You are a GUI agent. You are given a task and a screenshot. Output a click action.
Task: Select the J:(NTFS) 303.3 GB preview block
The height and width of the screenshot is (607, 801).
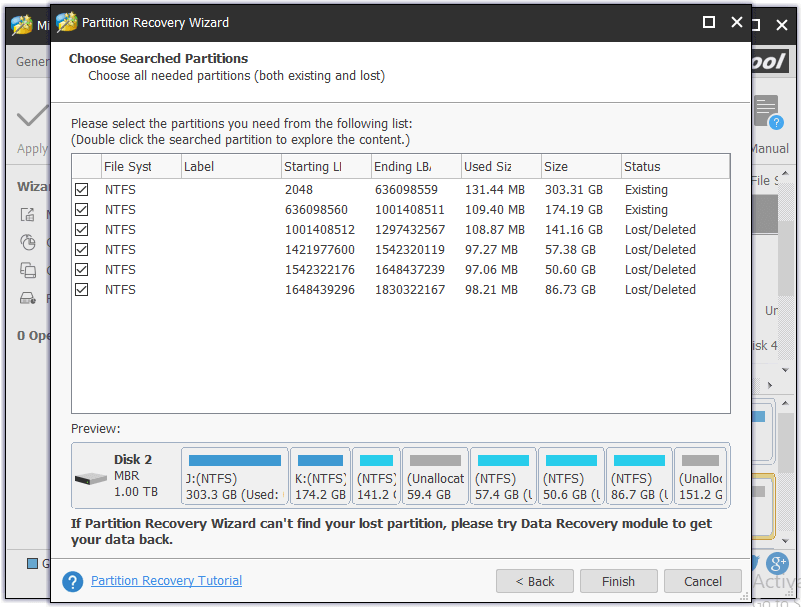click(x=235, y=476)
